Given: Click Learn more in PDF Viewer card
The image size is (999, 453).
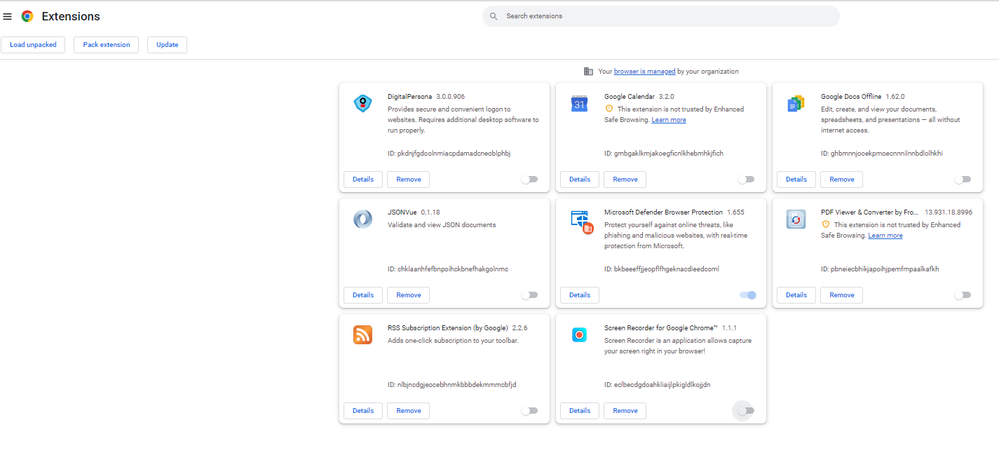Looking at the screenshot, I should tap(886, 236).
